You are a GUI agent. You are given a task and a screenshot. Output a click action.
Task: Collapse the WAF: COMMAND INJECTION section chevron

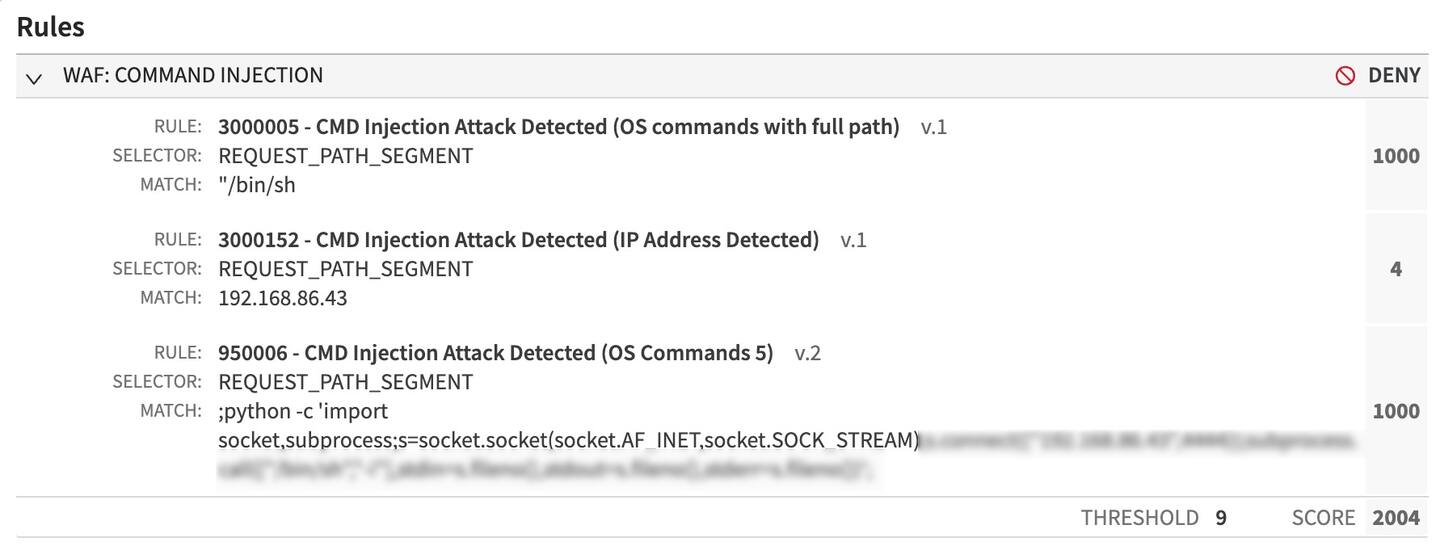[x=34, y=77]
